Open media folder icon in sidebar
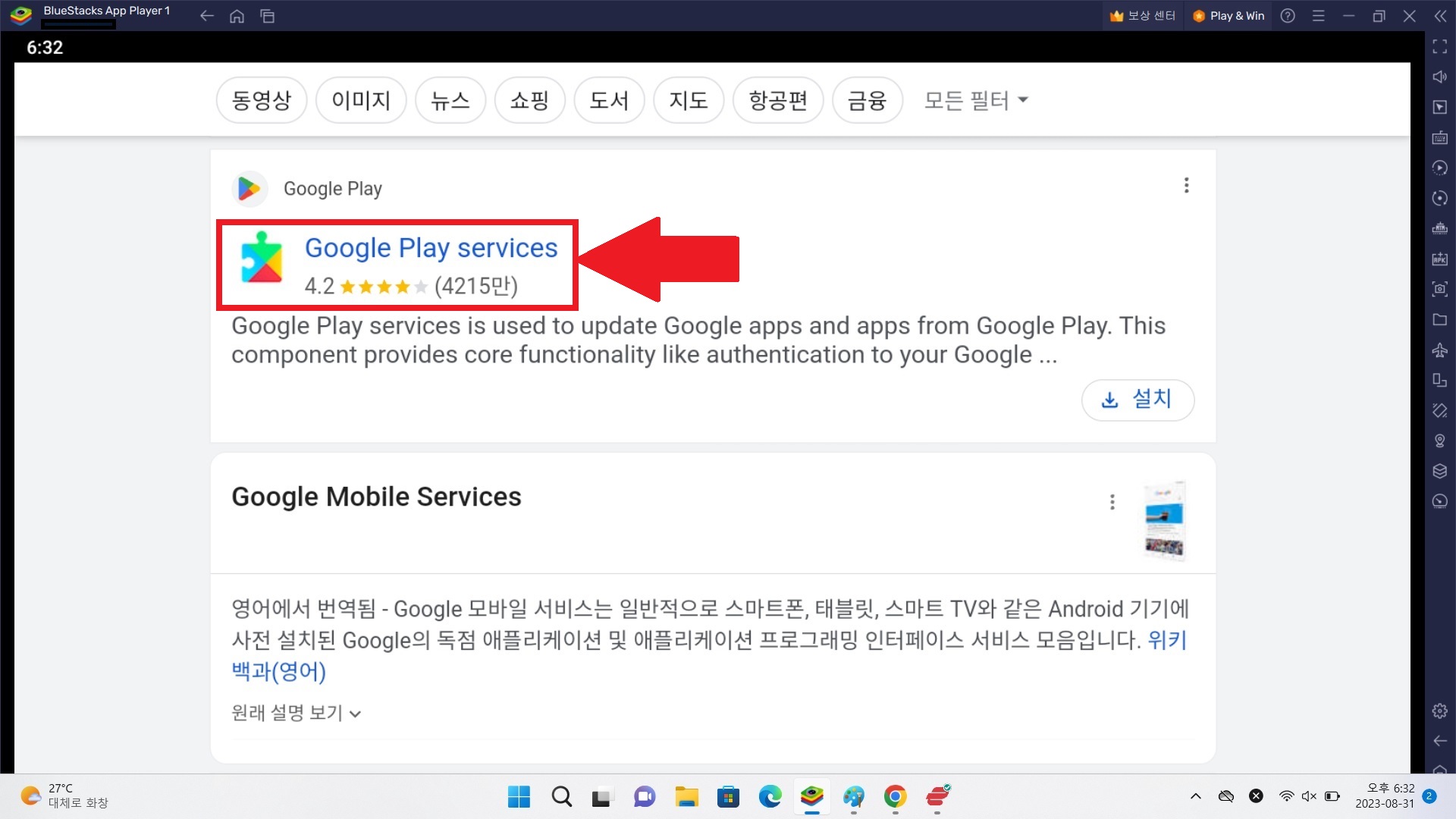The image size is (1456, 819). [x=1440, y=319]
